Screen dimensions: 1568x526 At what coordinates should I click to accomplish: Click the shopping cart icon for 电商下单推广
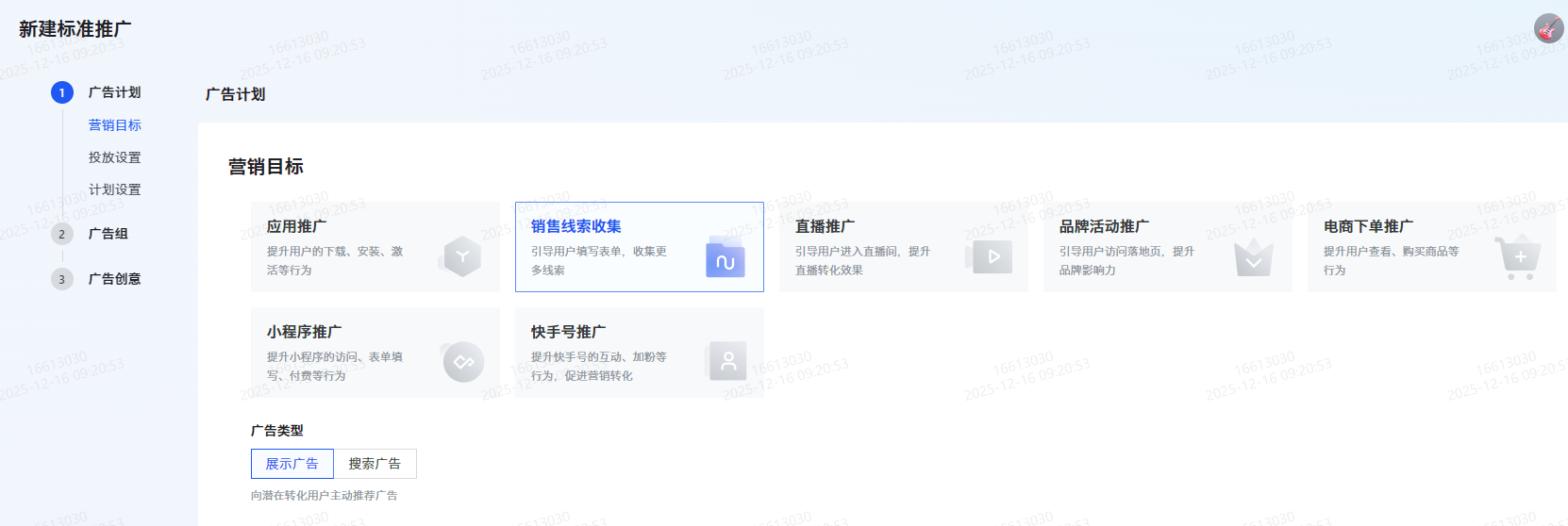pos(1518,256)
